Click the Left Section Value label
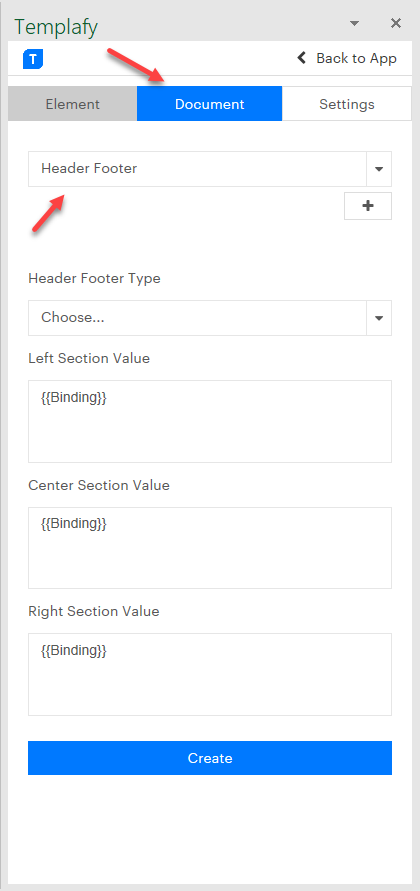The width and height of the screenshot is (420, 891). point(89,359)
